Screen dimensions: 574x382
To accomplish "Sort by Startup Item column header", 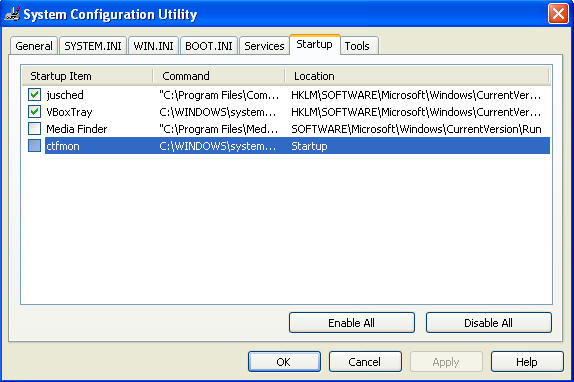I will pyautogui.click(x=87, y=76).
